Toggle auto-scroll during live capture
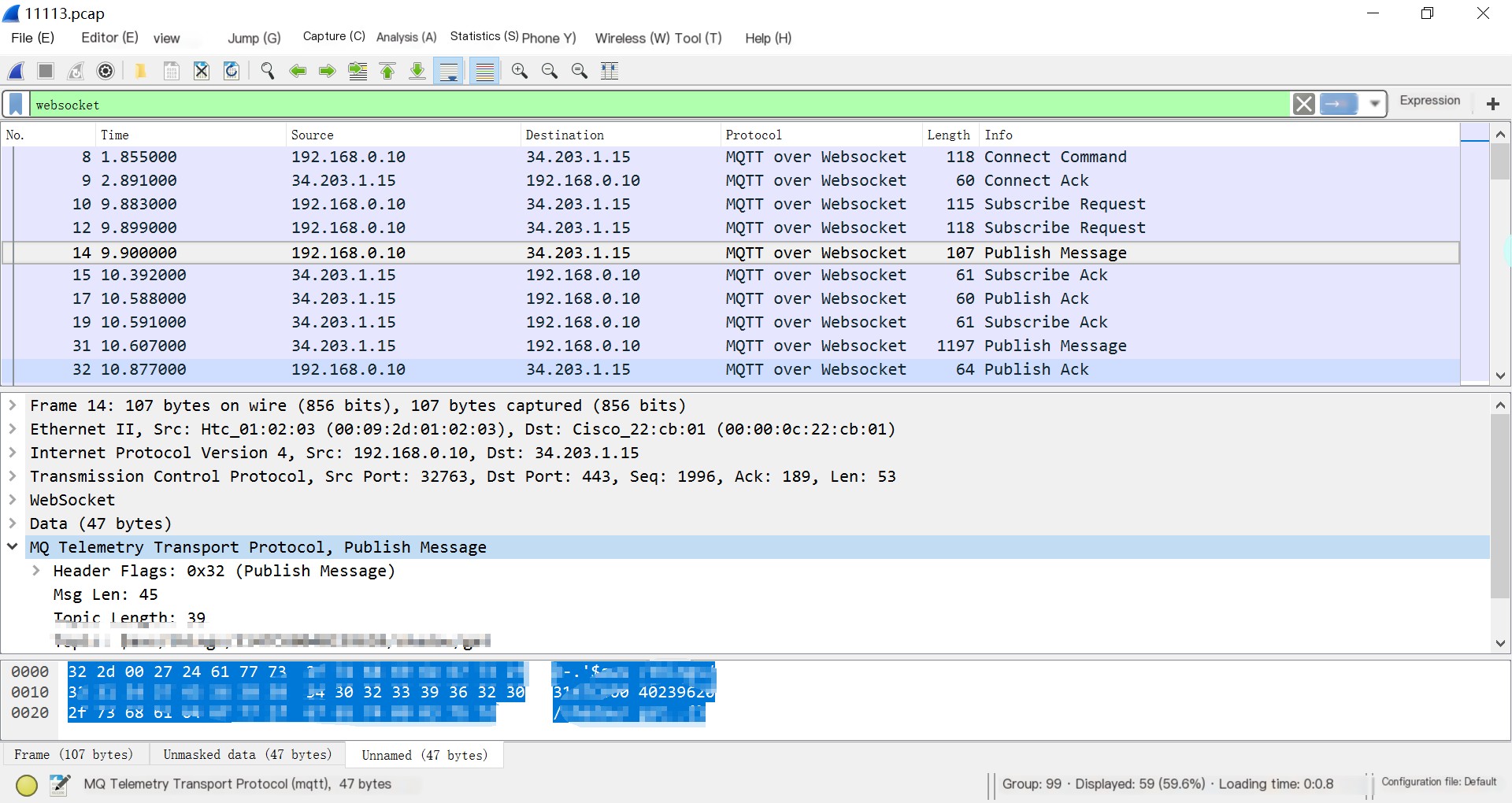The image size is (1512, 803). (x=449, y=71)
